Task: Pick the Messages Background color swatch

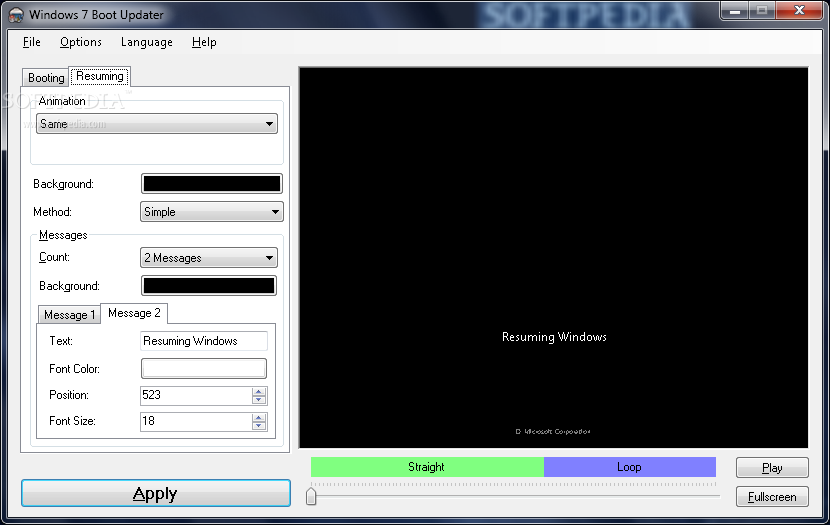Action: point(209,286)
